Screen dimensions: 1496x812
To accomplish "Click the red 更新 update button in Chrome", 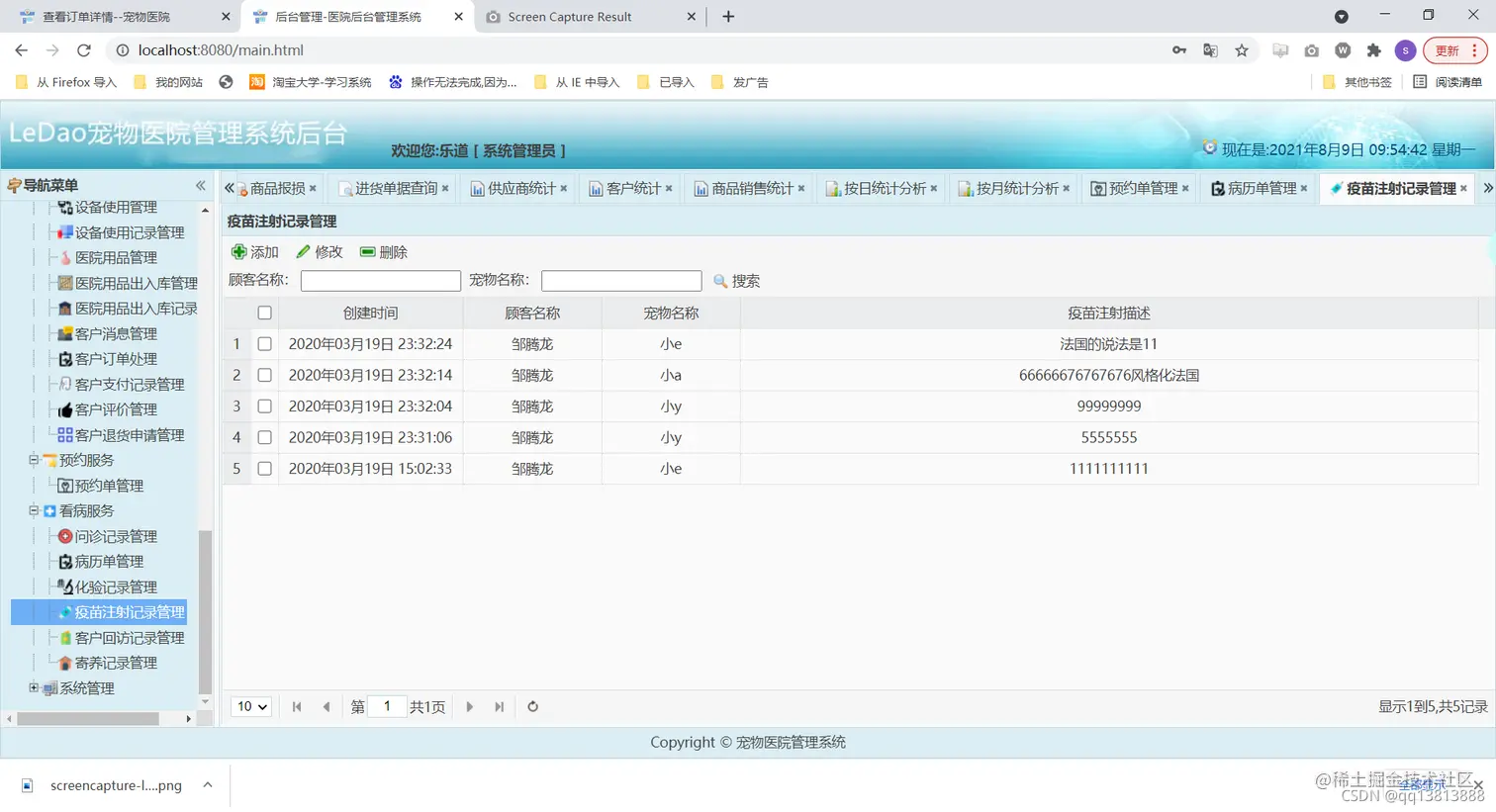I will [1447, 49].
